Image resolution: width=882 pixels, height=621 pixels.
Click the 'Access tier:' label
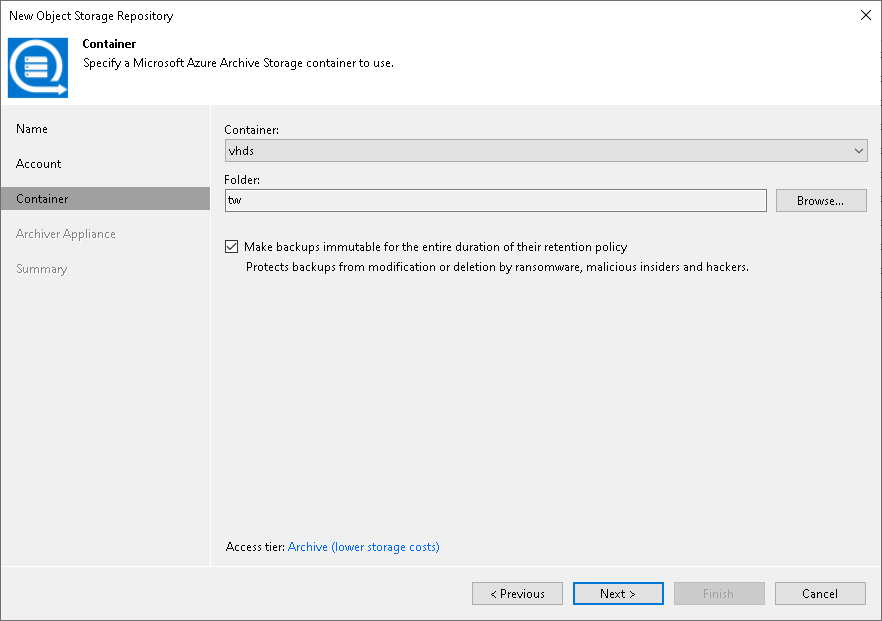click(255, 547)
